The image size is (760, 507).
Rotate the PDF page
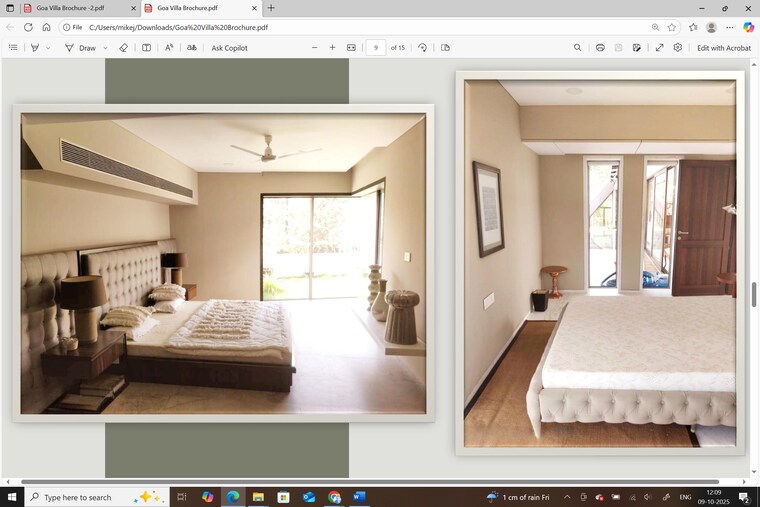point(422,47)
